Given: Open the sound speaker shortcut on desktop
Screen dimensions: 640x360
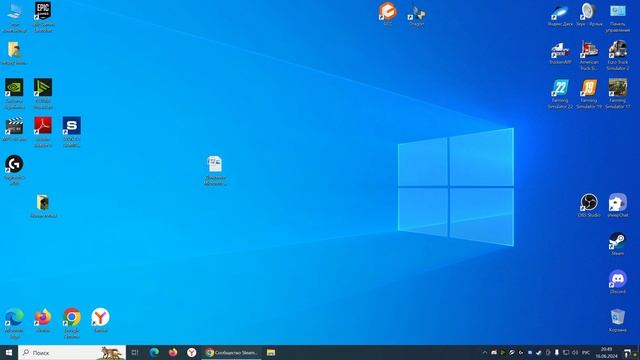Looking at the screenshot, I should (x=589, y=15).
